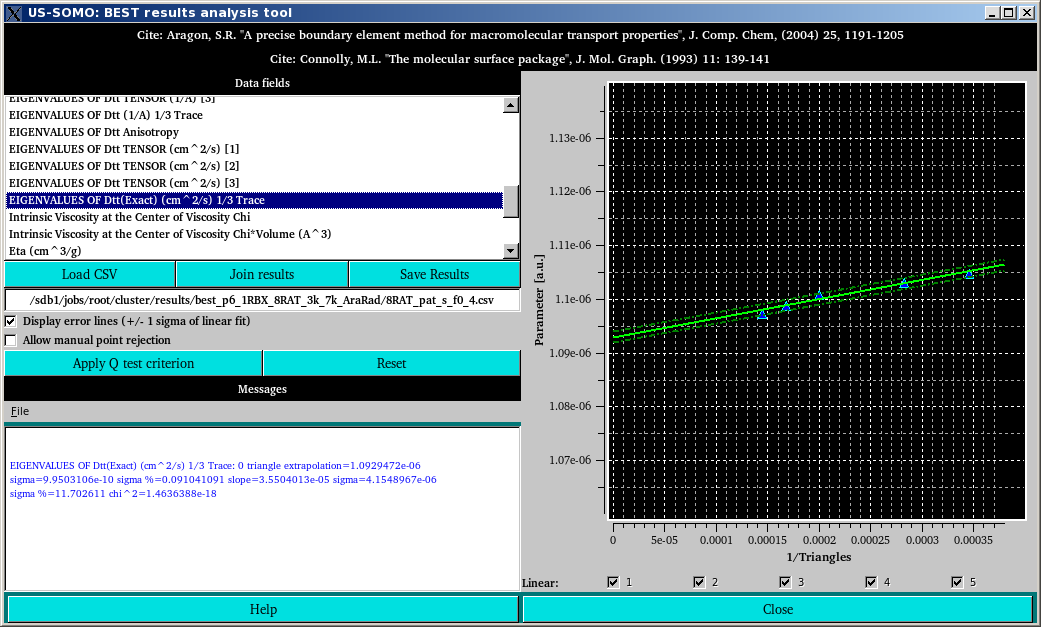Select Intrinsic Viscosity at Center of Viscosity Chi
This screenshot has height=627, width=1041.
coord(130,217)
